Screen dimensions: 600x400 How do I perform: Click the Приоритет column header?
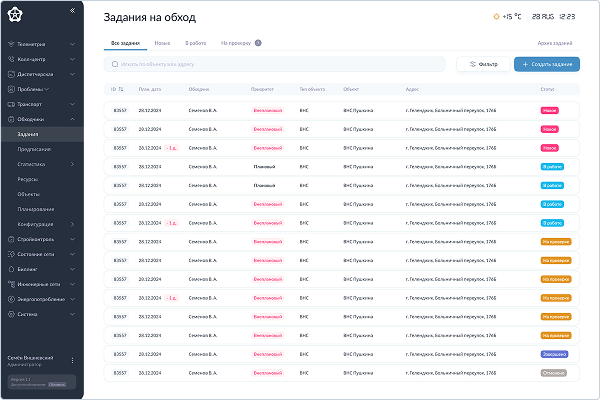tap(262, 89)
